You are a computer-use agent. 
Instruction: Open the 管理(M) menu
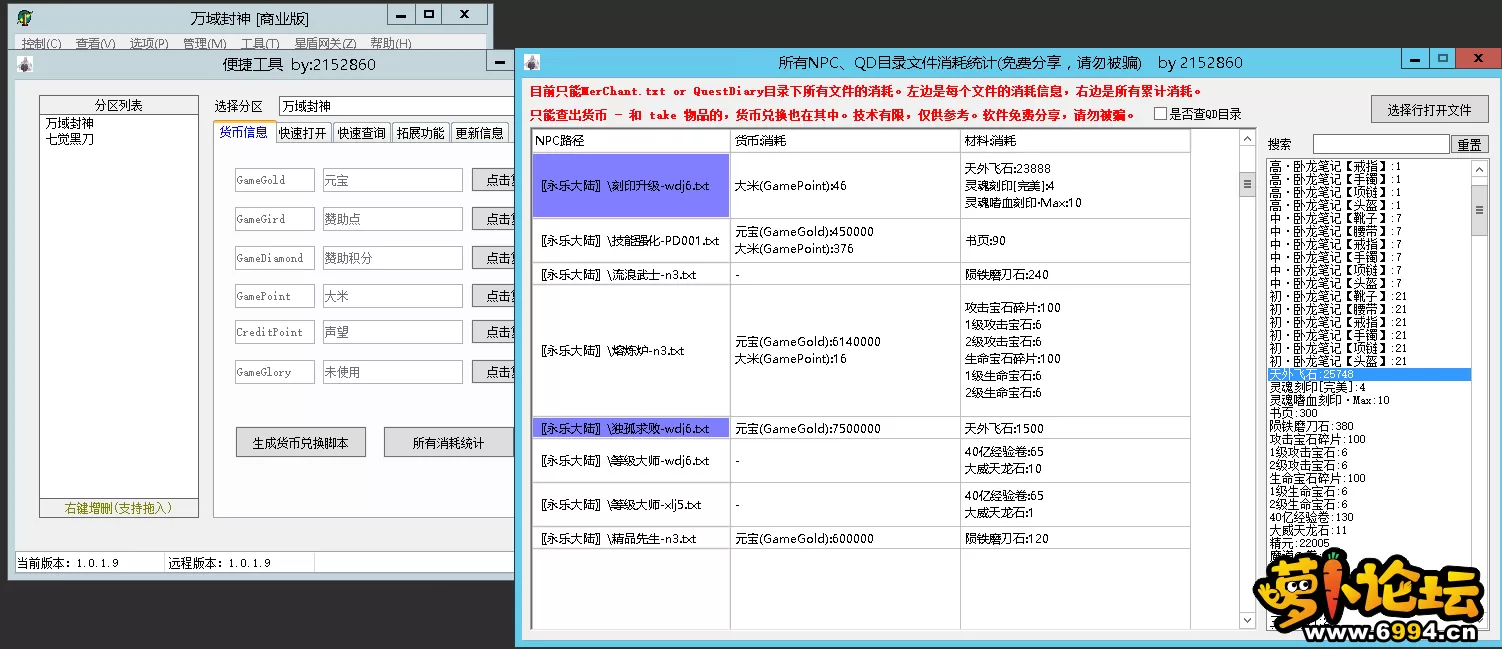point(204,44)
